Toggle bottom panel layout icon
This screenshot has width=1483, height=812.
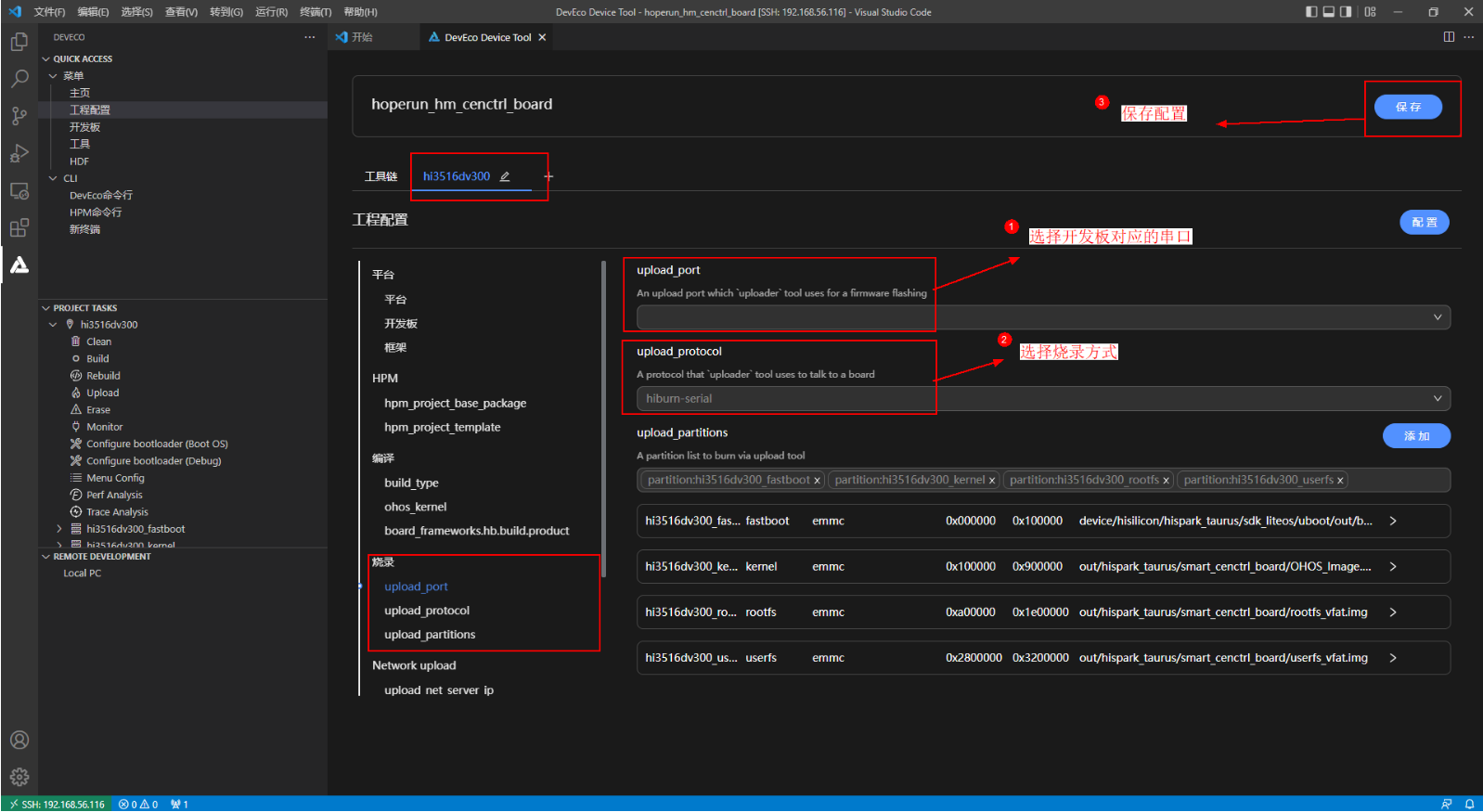(x=1329, y=12)
